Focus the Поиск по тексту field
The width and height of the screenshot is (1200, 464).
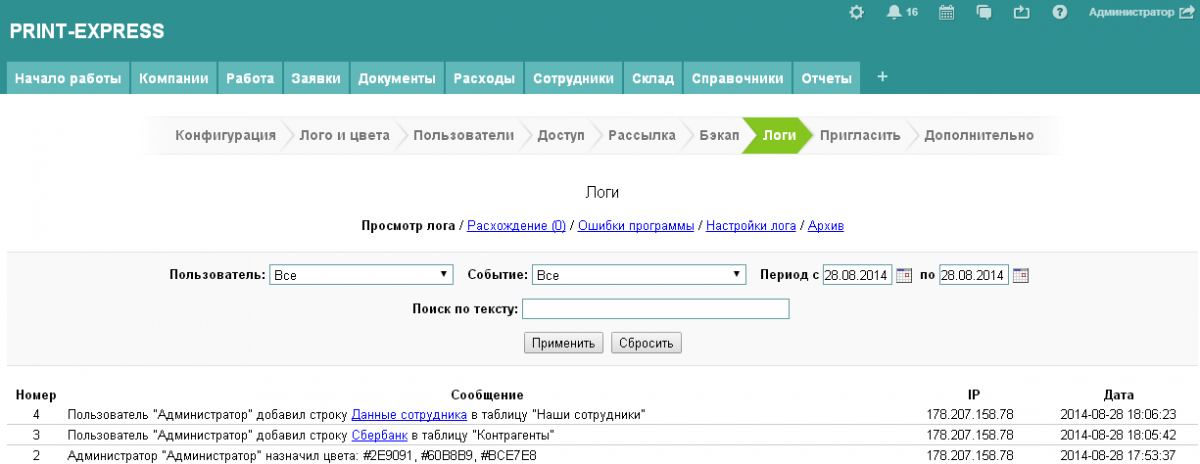pos(655,310)
